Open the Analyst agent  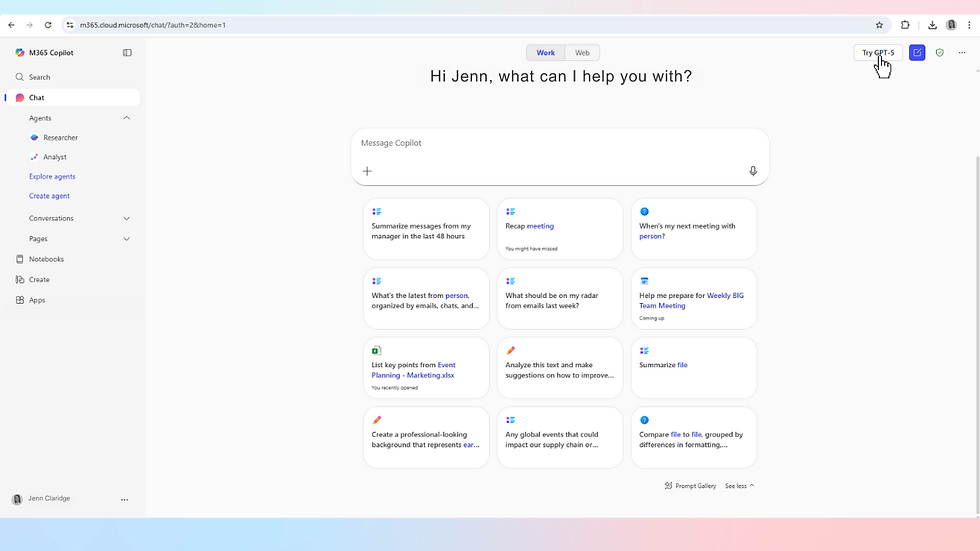(54, 157)
